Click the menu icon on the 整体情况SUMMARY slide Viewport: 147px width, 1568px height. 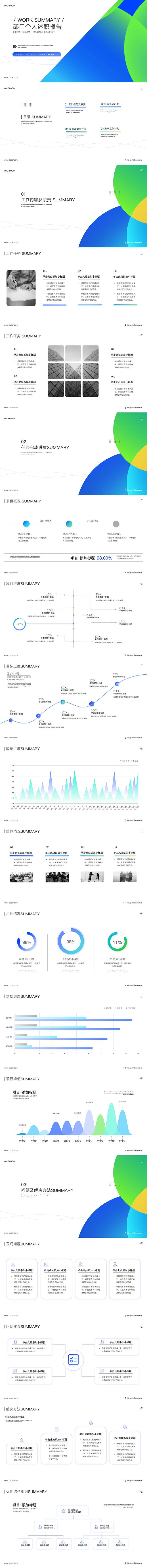point(141,831)
